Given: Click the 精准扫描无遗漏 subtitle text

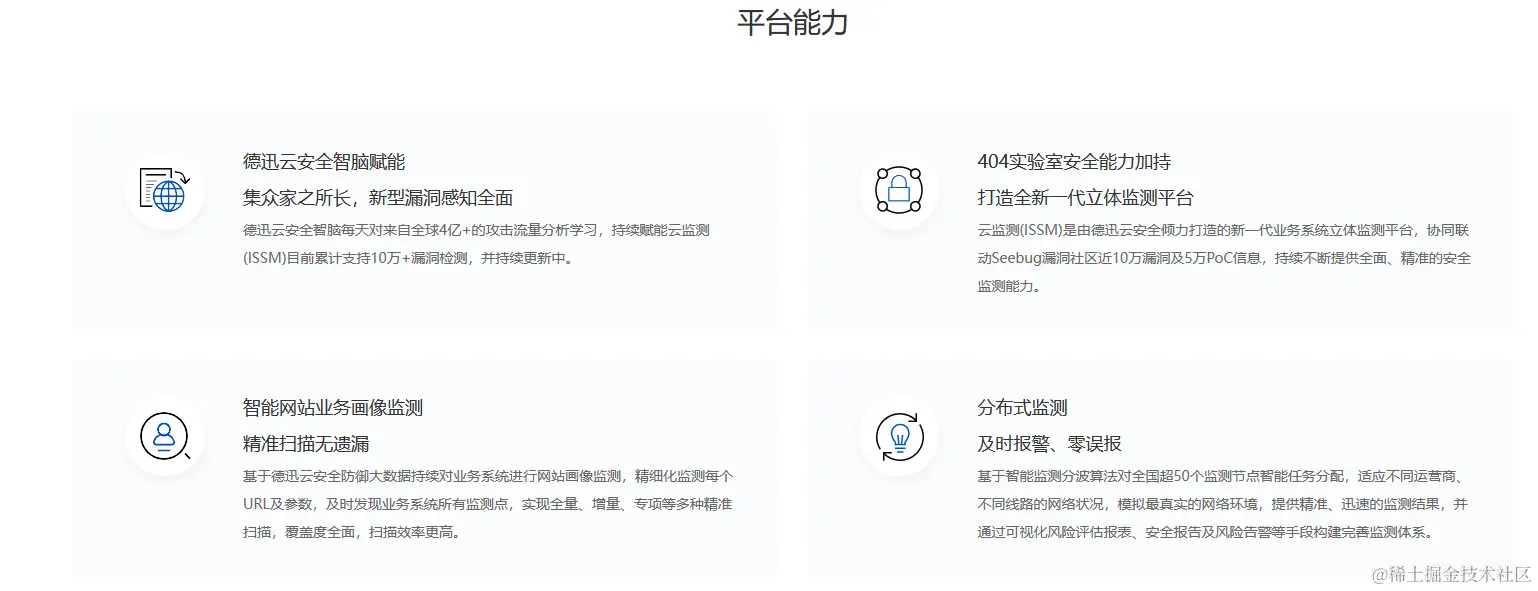Looking at the screenshot, I should (x=305, y=443).
